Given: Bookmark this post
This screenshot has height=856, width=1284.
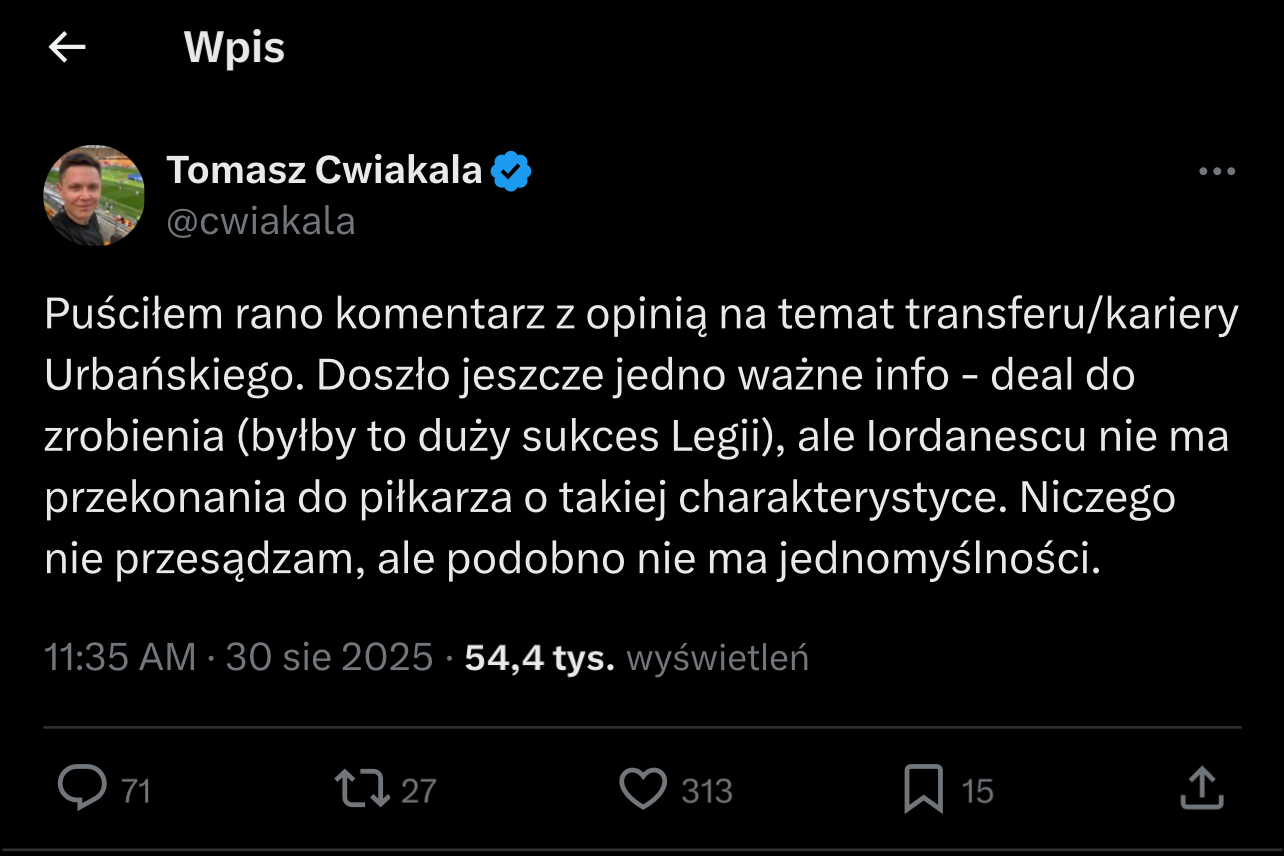Looking at the screenshot, I should [x=922, y=789].
